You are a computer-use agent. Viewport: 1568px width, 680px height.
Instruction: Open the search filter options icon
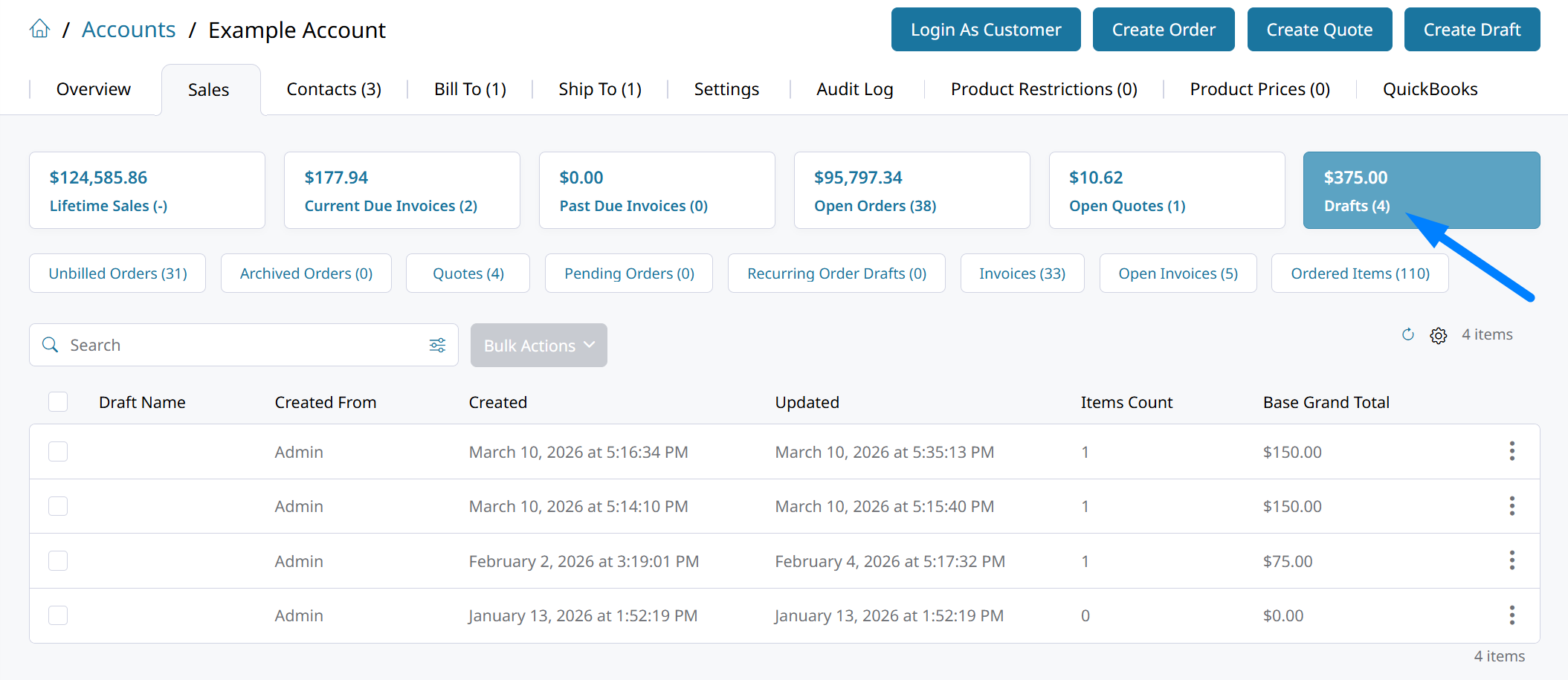pyautogui.click(x=437, y=345)
